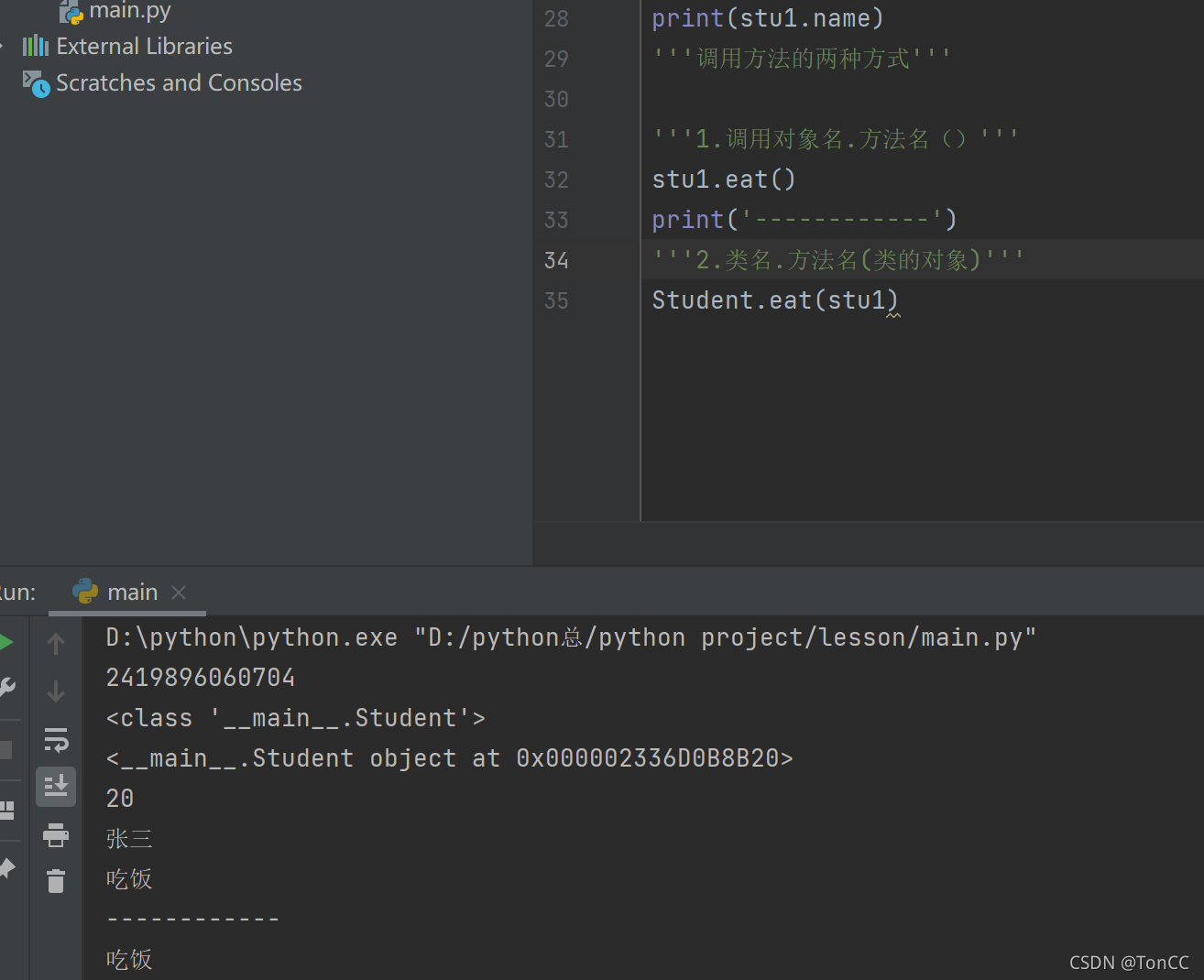The height and width of the screenshot is (980, 1204).
Task: Click the Stop process square icon
Action: pos(5,750)
